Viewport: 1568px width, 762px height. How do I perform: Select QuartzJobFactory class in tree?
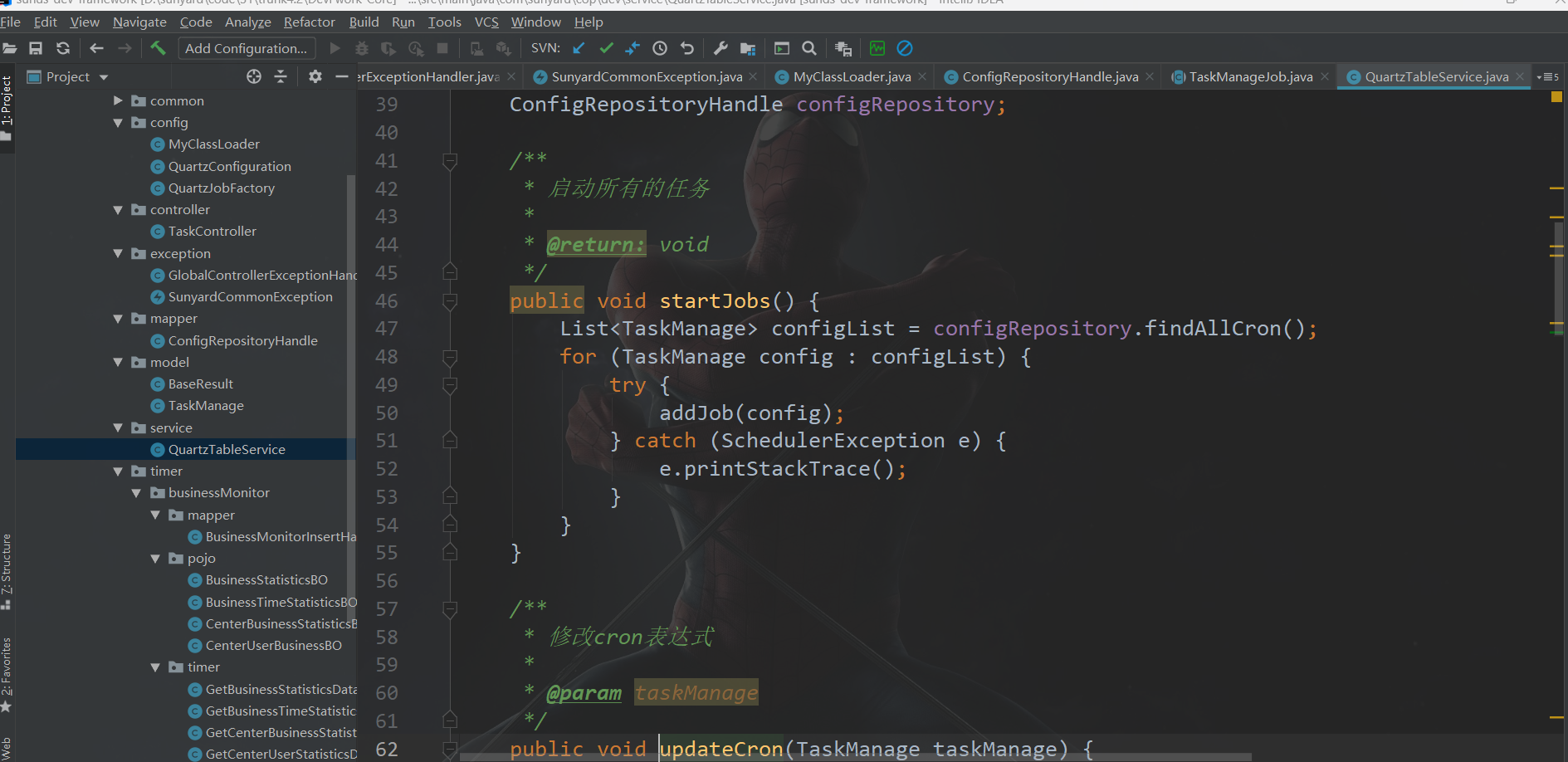click(222, 188)
